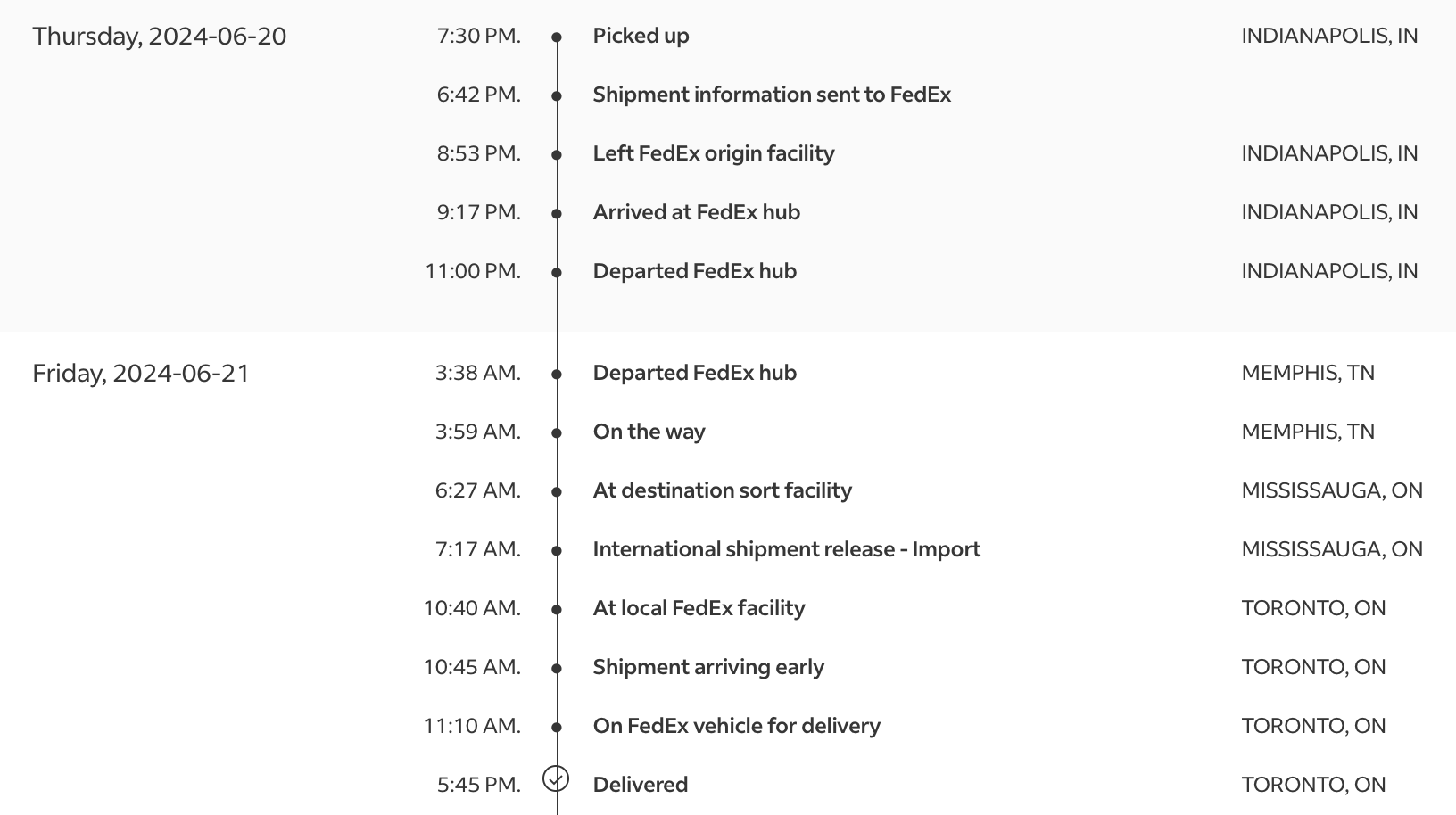The width and height of the screenshot is (1456, 815).
Task: Click the On FedEx vehicle dot
Action: [x=557, y=728]
